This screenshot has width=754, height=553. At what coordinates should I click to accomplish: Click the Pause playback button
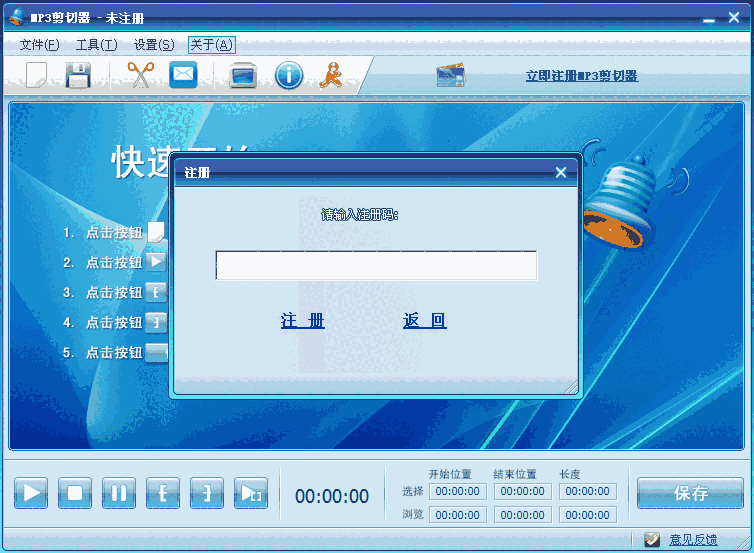119,493
